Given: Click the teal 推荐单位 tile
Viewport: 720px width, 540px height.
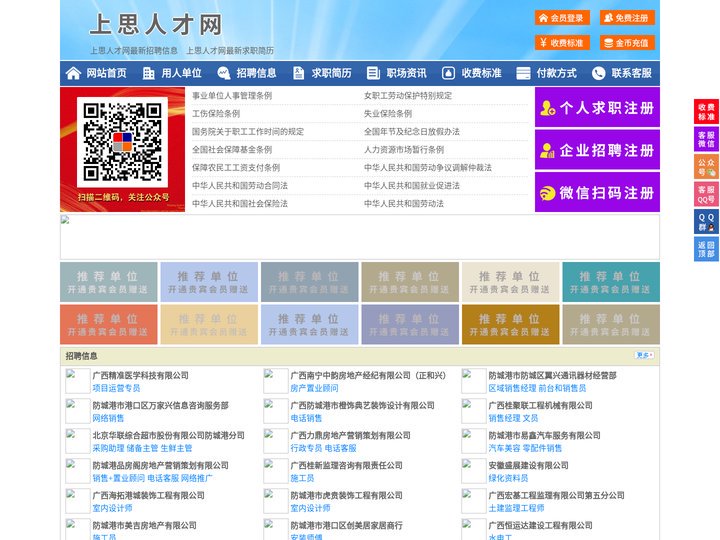Looking at the screenshot, I should pyautogui.click(x=611, y=282).
